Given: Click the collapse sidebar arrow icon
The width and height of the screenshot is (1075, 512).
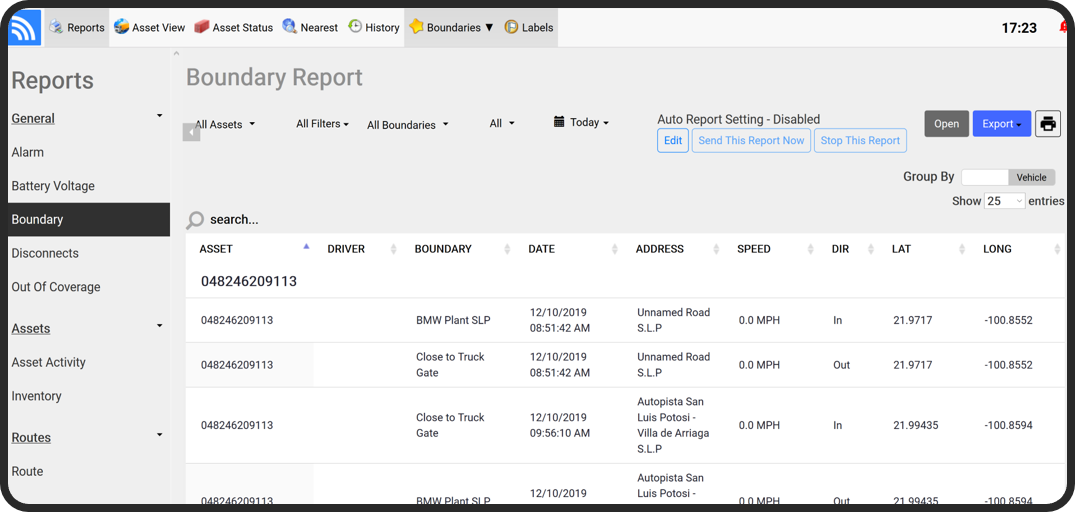Looking at the screenshot, I should tap(191, 132).
